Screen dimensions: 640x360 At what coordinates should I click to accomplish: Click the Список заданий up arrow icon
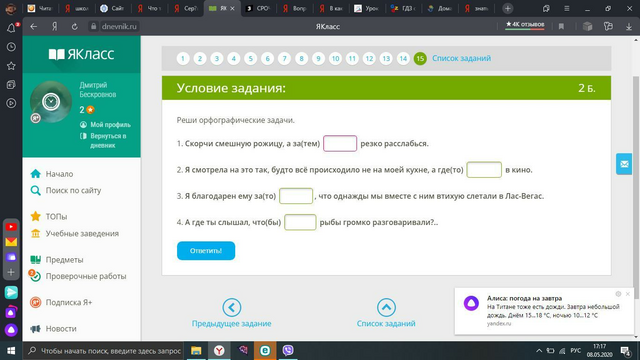pyautogui.click(x=386, y=307)
